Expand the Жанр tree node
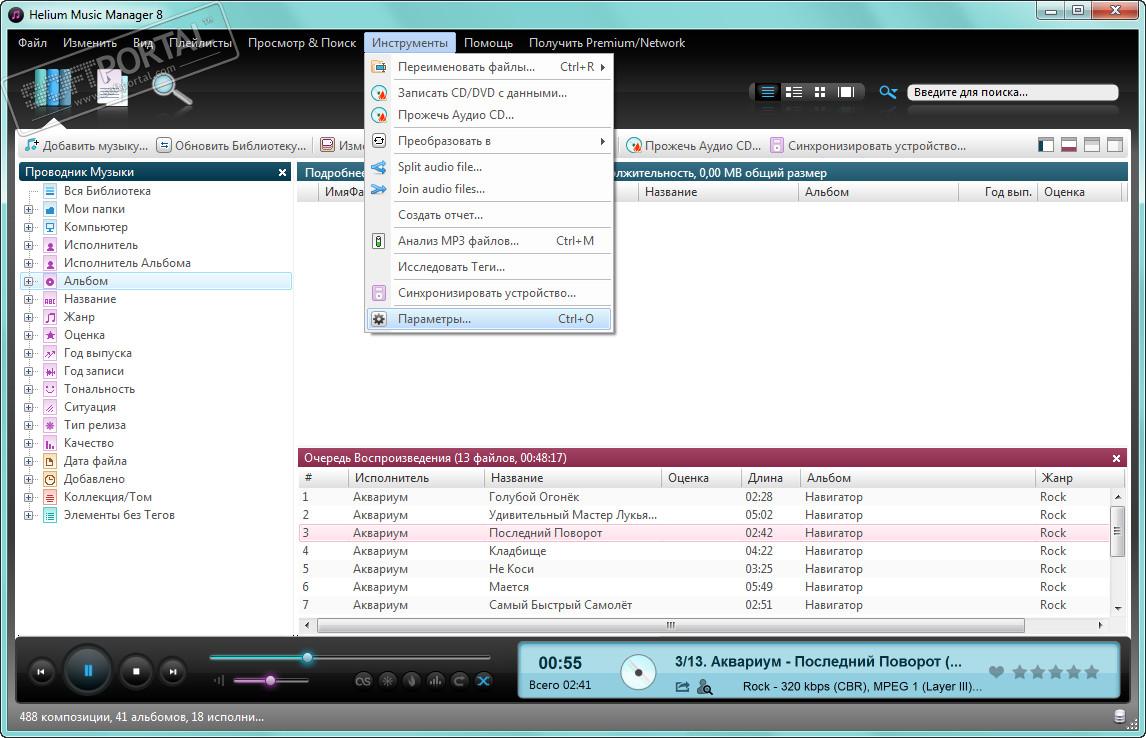The image size is (1146, 738). [x=29, y=317]
